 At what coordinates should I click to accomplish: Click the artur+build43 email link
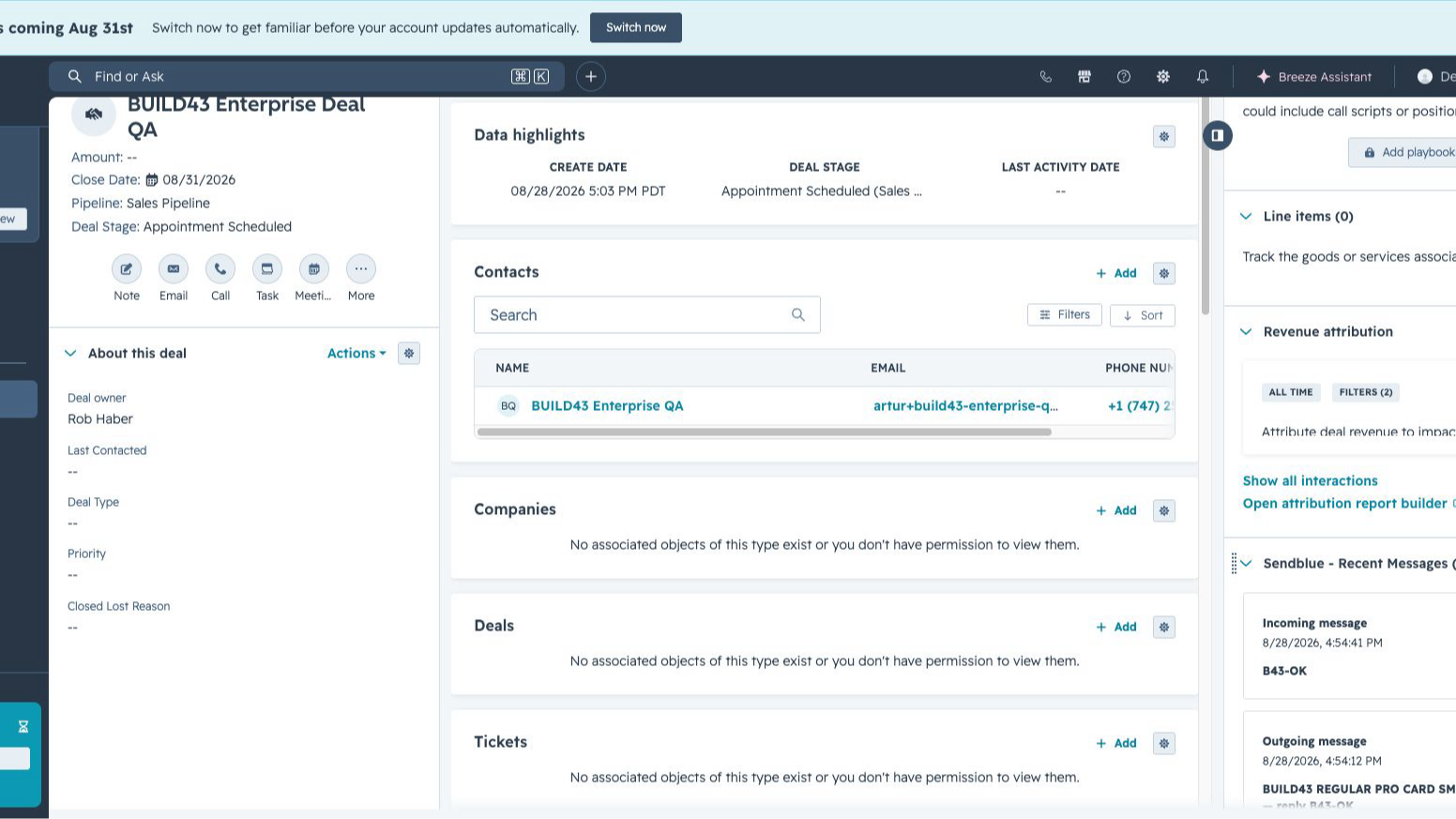965,406
